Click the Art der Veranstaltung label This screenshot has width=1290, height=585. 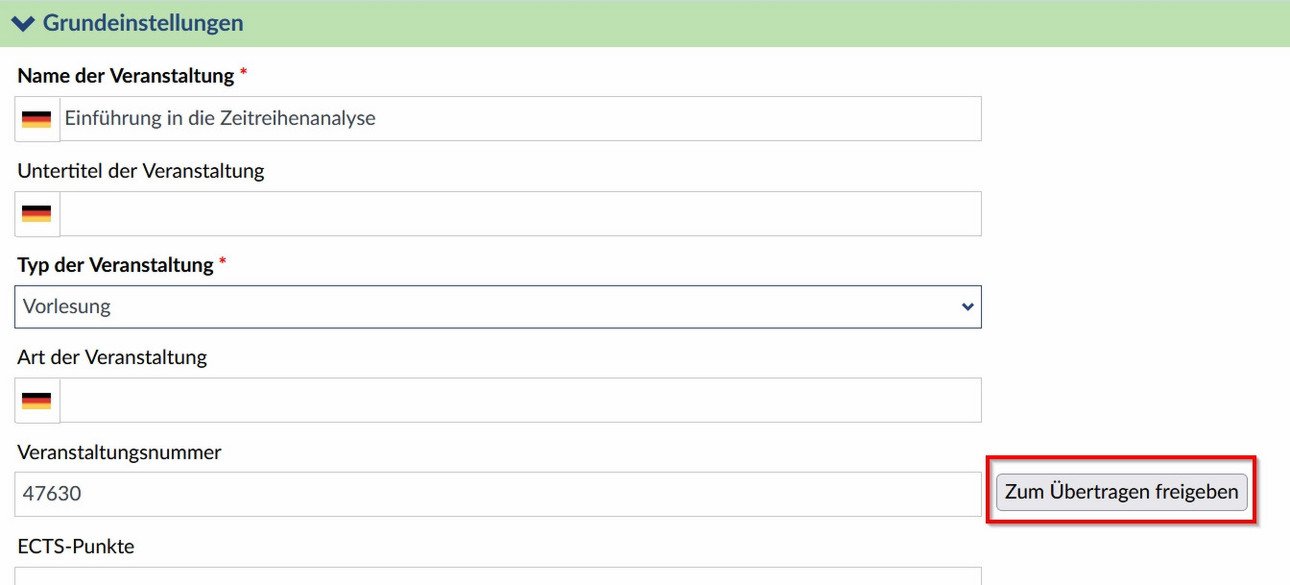112,357
